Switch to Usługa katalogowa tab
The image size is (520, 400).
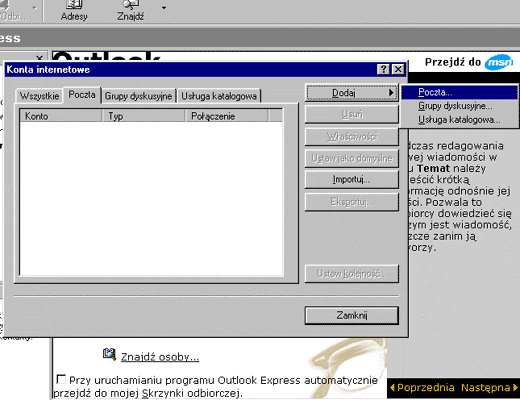tap(219, 96)
